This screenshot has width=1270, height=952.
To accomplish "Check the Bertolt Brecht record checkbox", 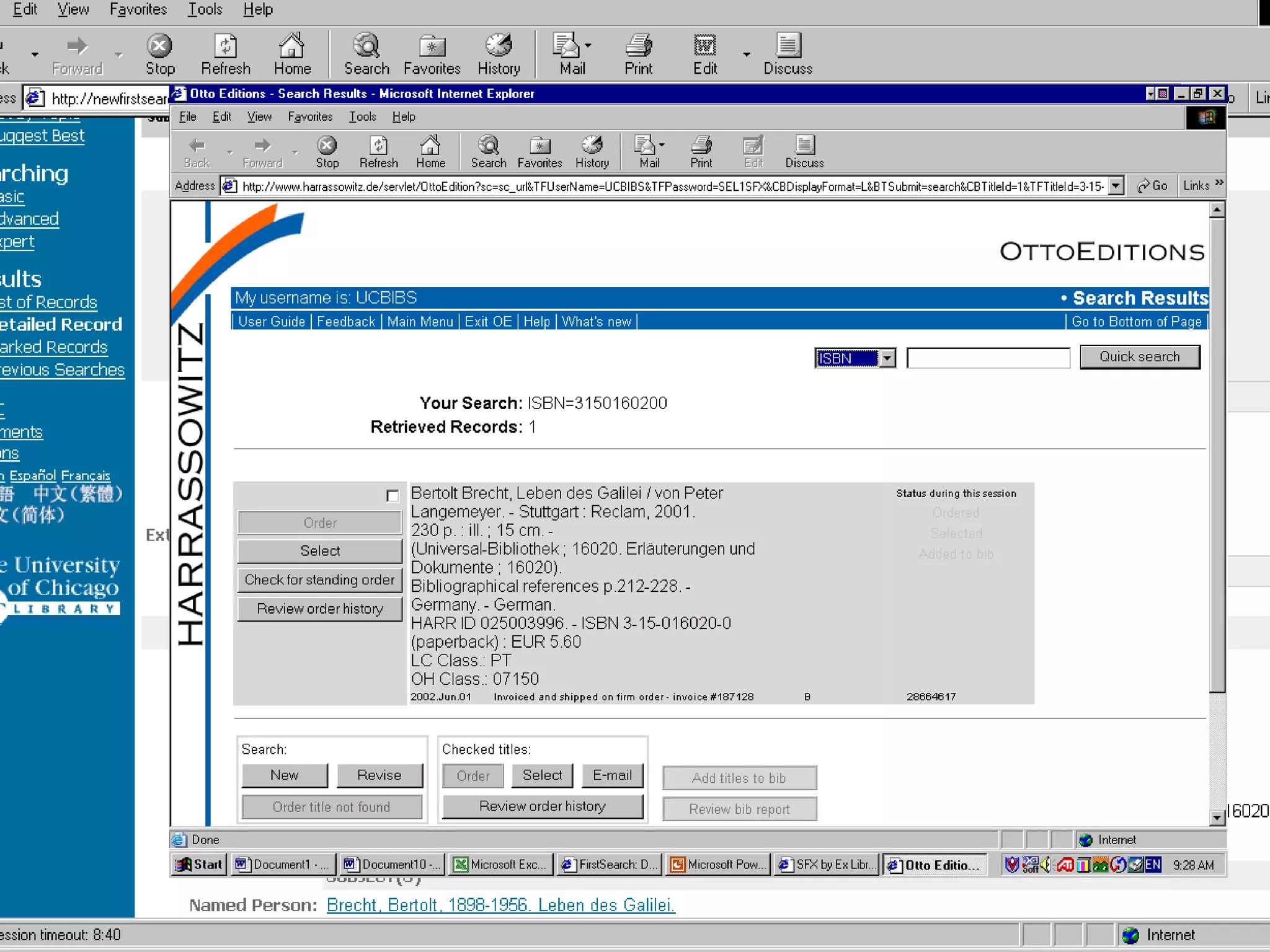I will (x=393, y=495).
